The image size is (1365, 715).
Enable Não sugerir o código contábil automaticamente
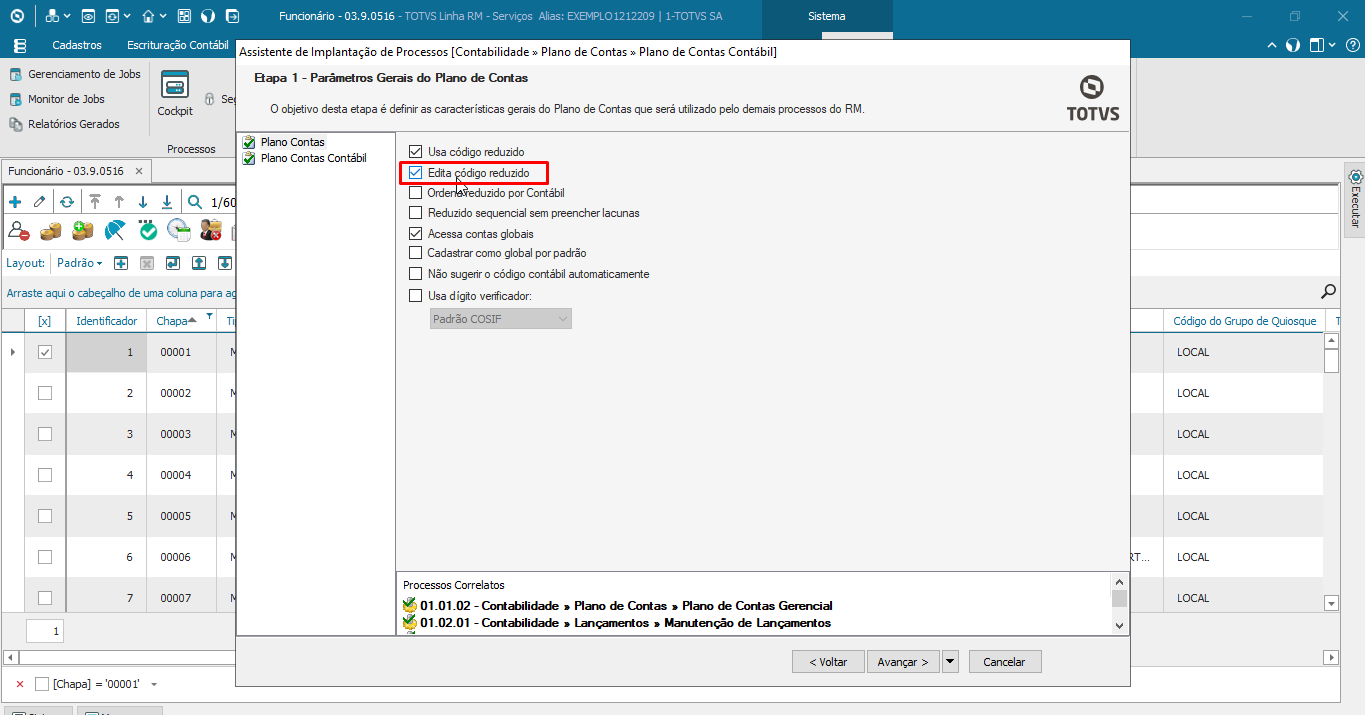click(416, 274)
